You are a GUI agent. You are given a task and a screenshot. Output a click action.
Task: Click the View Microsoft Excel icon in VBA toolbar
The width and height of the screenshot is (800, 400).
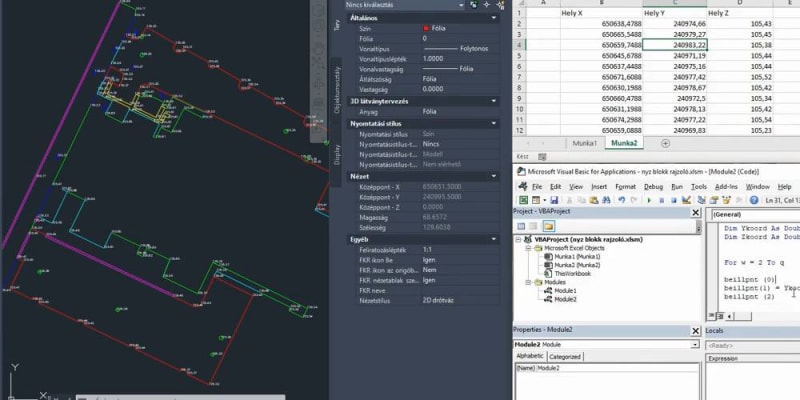(x=523, y=200)
